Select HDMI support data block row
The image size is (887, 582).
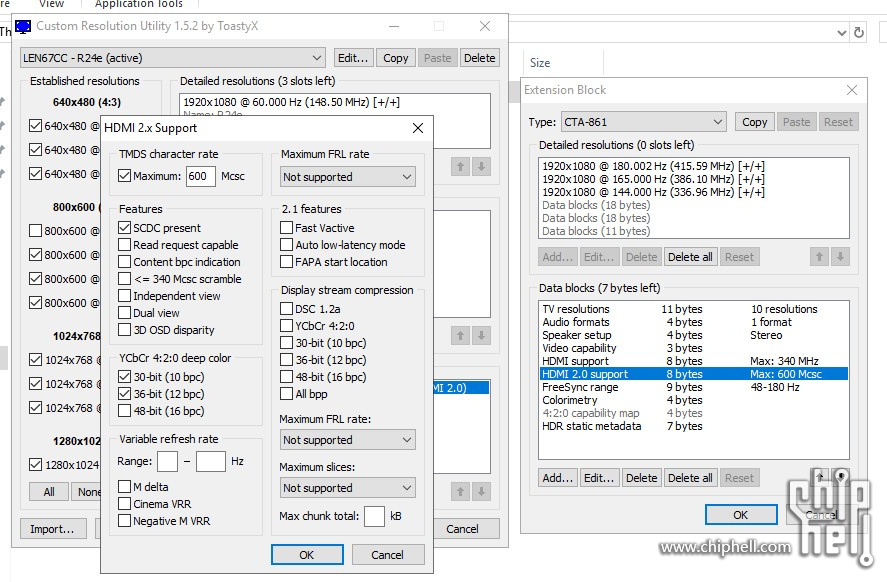pyautogui.click(x=694, y=361)
